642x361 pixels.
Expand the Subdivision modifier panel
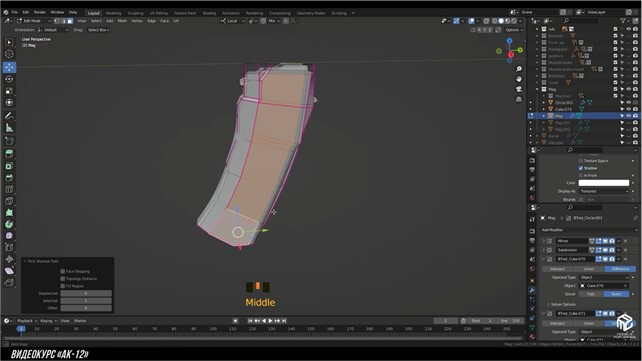pyautogui.click(x=544, y=250)
